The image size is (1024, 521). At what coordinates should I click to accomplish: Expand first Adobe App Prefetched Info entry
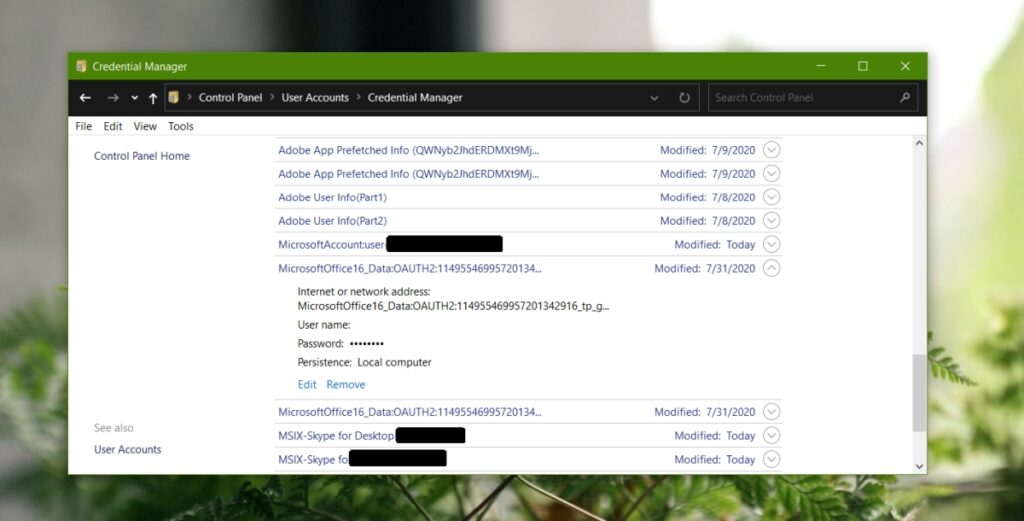point(771,150)
